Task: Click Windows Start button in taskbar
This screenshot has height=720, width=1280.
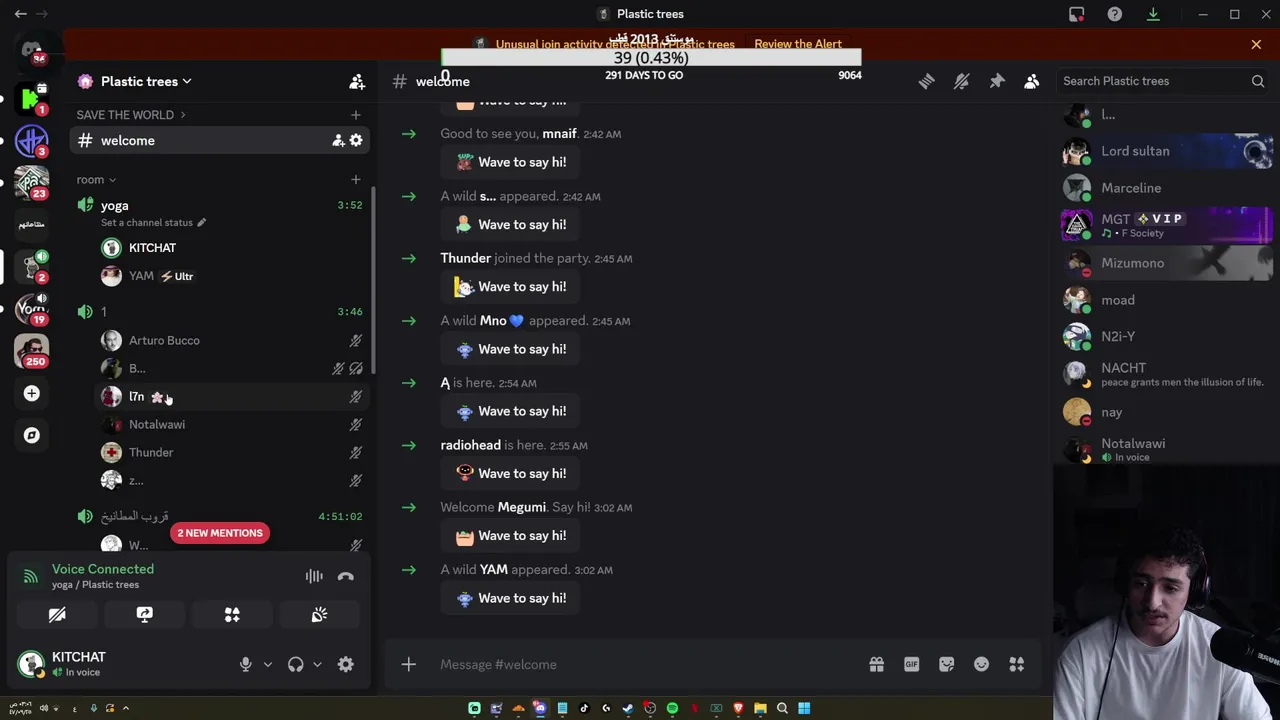Action: [x=804, y=708]
